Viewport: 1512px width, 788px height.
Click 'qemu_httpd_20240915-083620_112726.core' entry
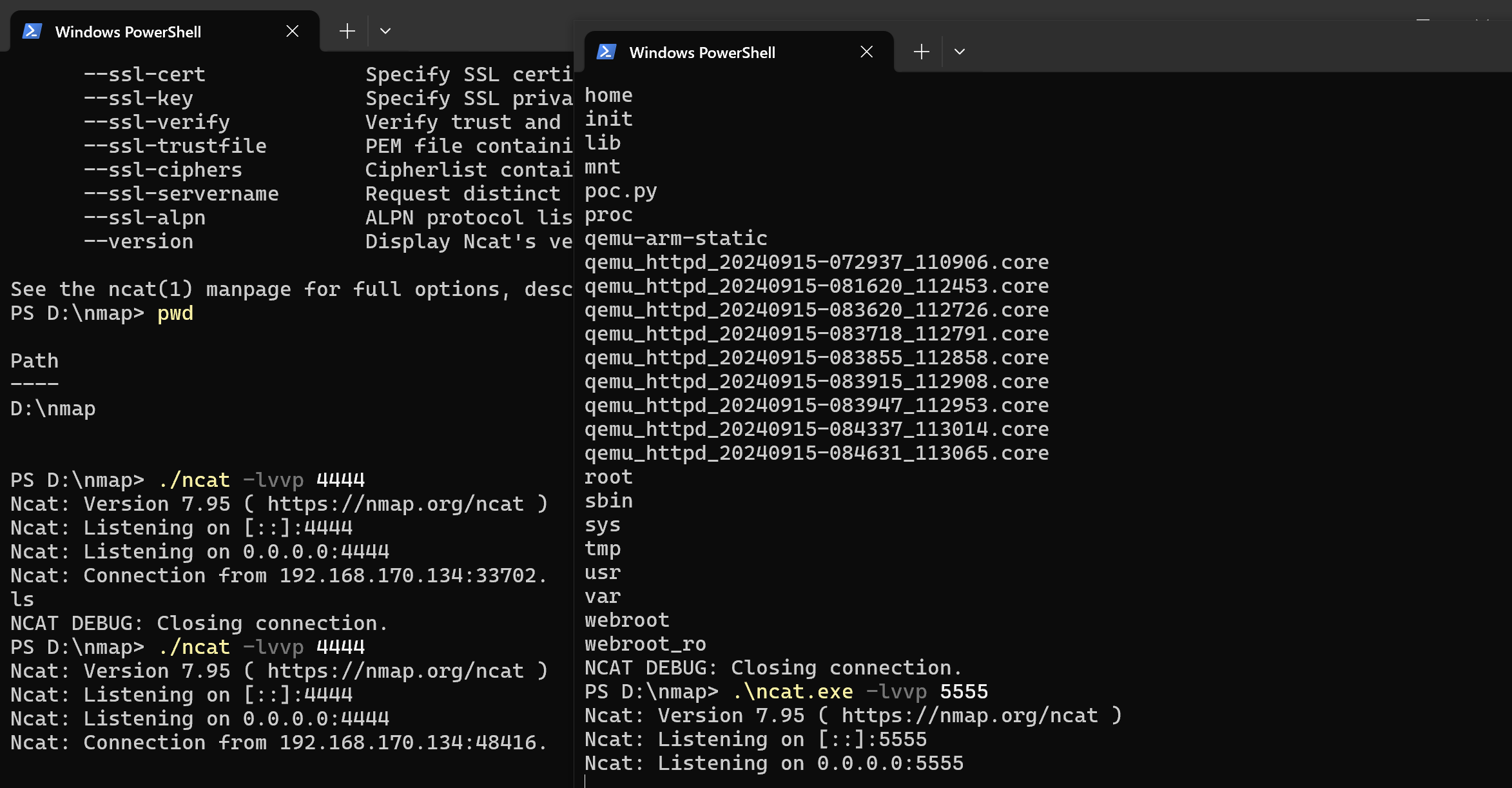coord(817,310)
